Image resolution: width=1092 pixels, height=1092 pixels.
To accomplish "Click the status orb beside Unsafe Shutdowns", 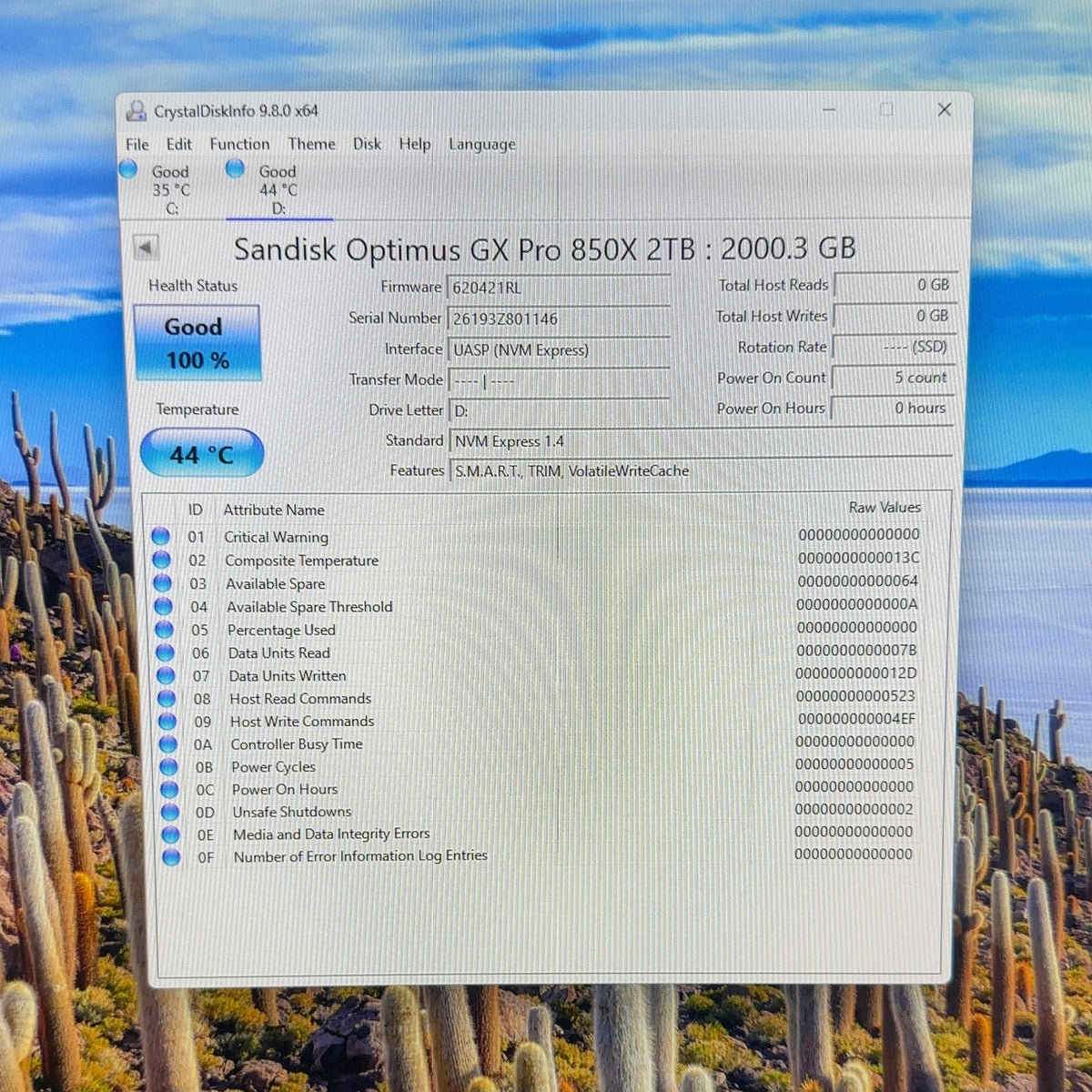I will pos(170,812).
